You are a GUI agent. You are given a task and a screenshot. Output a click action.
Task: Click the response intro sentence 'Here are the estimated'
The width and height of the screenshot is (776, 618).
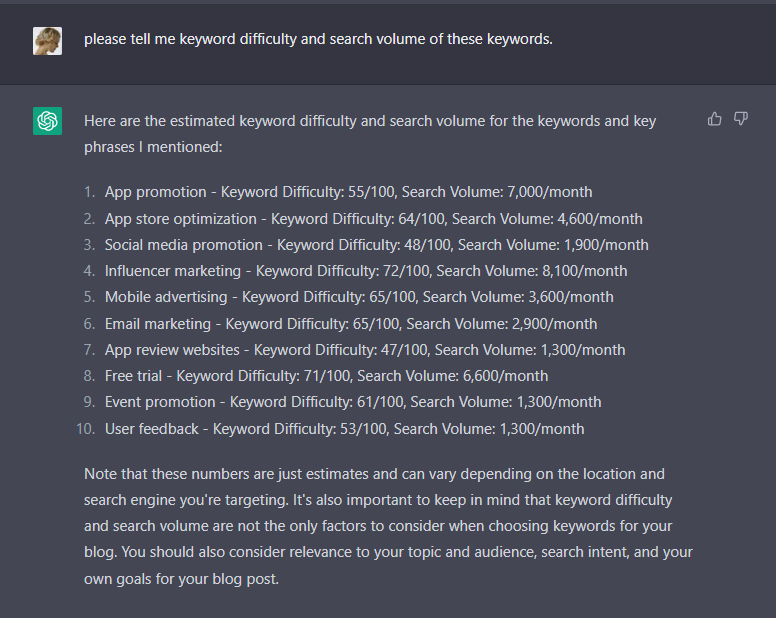pyautogui.click(x=370, y=134)
